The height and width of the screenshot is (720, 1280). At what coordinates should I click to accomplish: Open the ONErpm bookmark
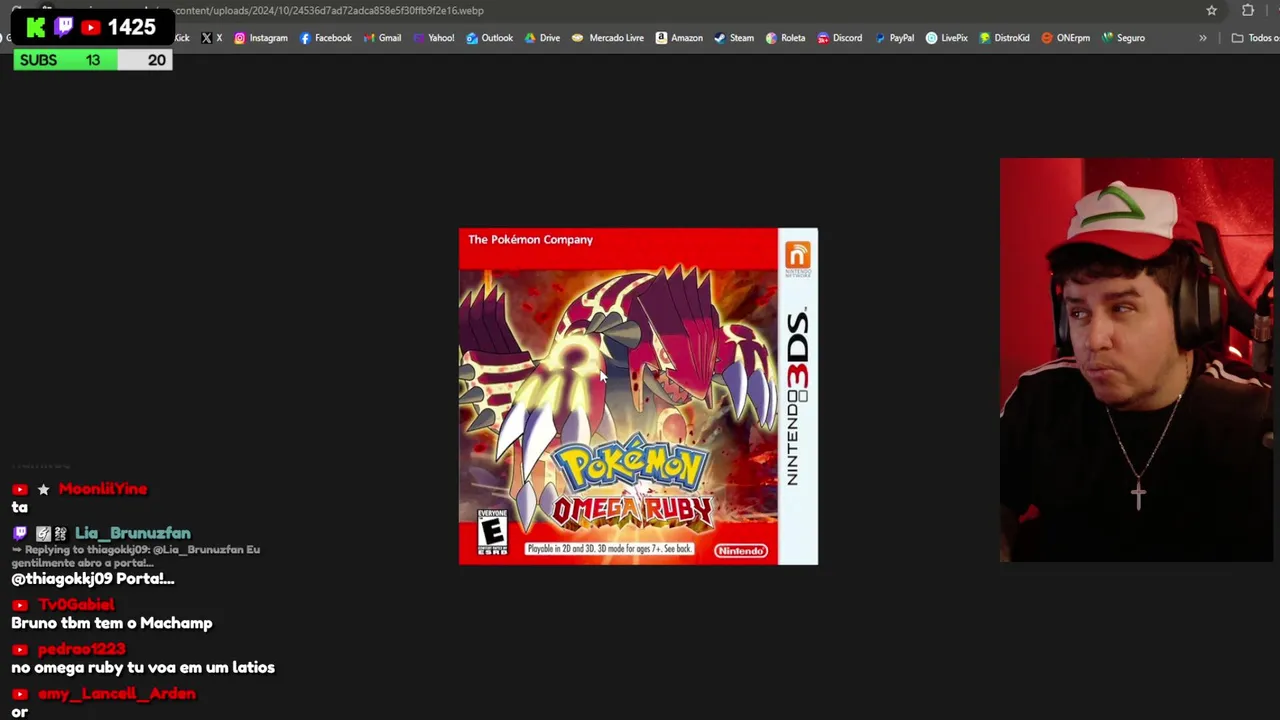click(x=1066, y=38)
